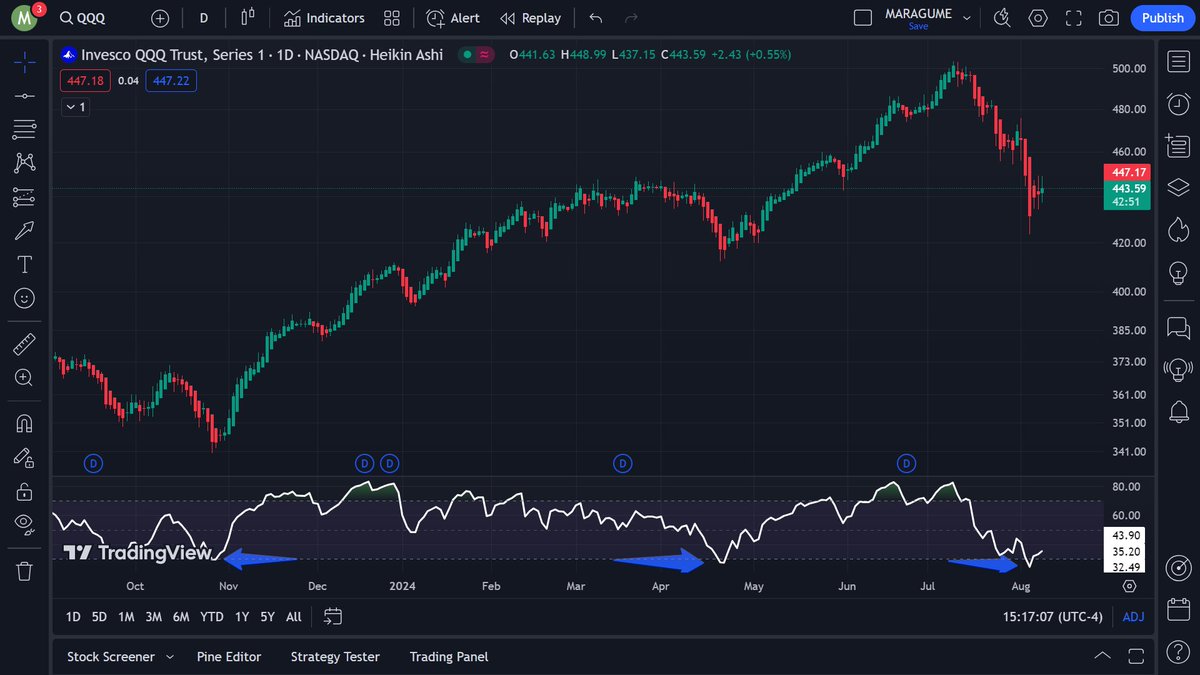Set the time range to 3M

(153, 617)
